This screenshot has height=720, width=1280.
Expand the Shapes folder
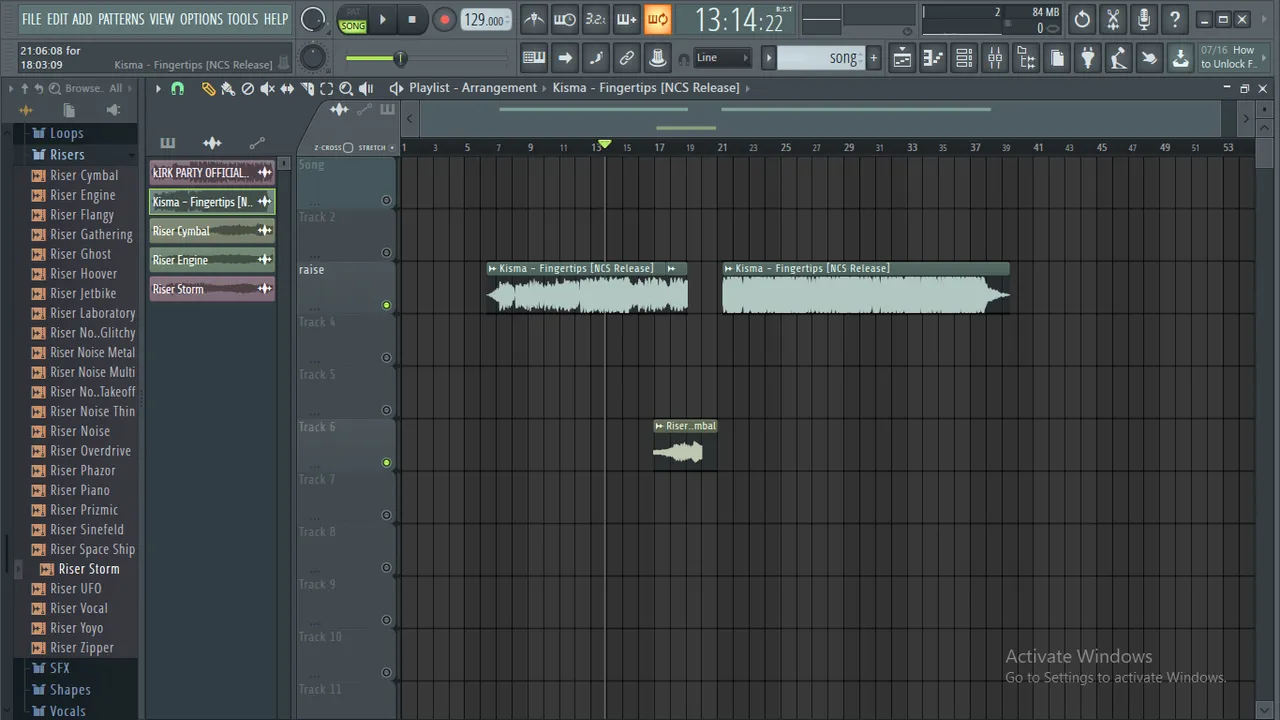point(70,690)
